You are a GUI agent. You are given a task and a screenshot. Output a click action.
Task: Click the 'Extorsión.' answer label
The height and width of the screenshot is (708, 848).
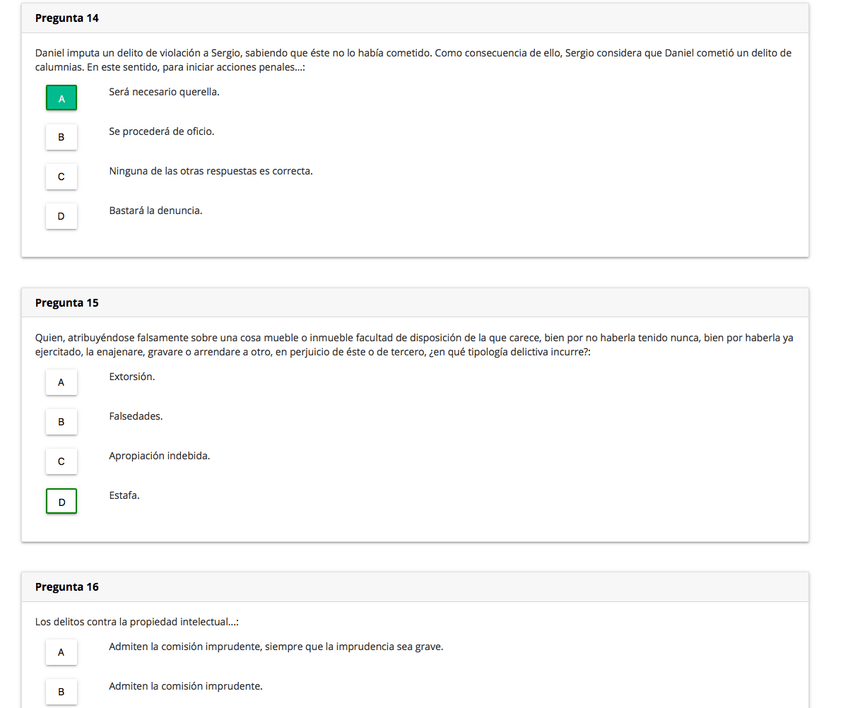tap(132, 376)
